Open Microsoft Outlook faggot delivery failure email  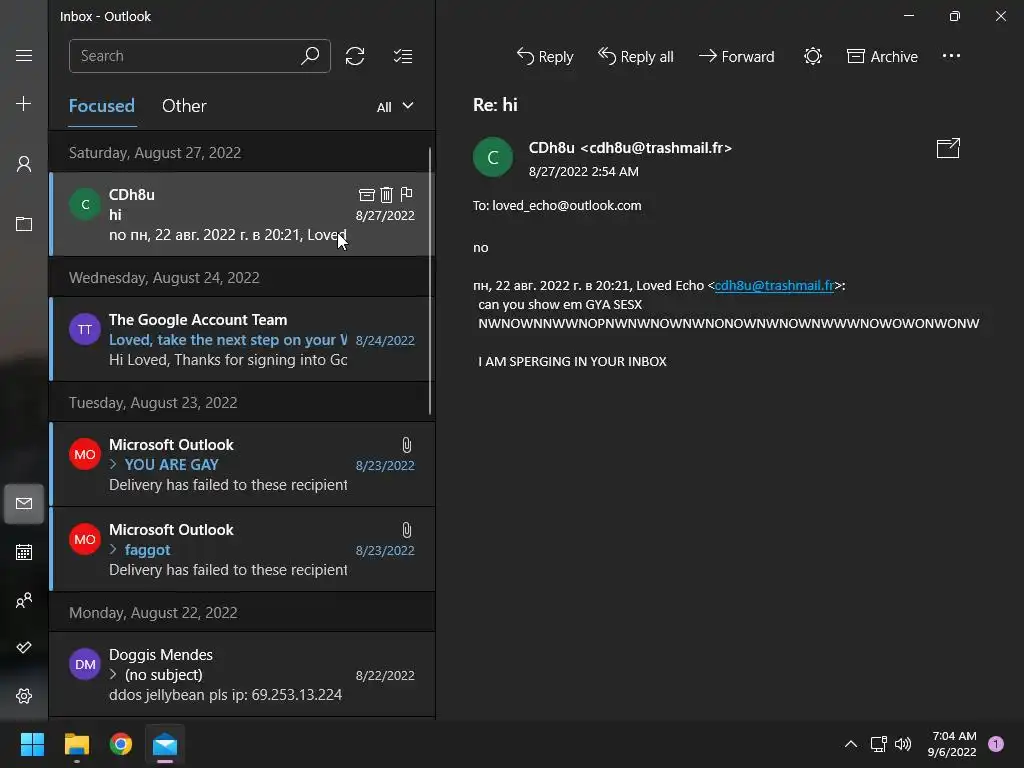[242, 549]
